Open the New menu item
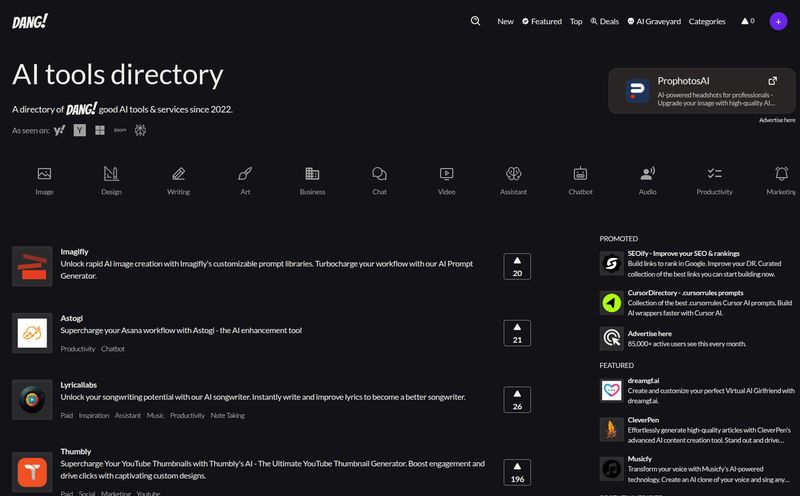This screenshot has width=800, height=496. (x=505, y=21)
